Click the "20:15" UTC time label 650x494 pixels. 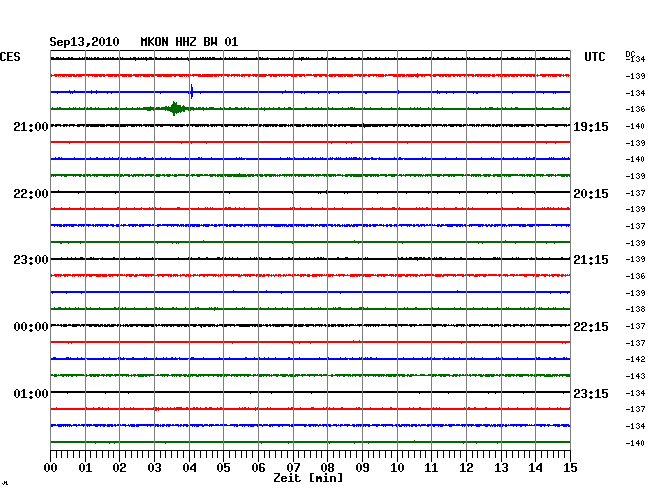point(591,194)
